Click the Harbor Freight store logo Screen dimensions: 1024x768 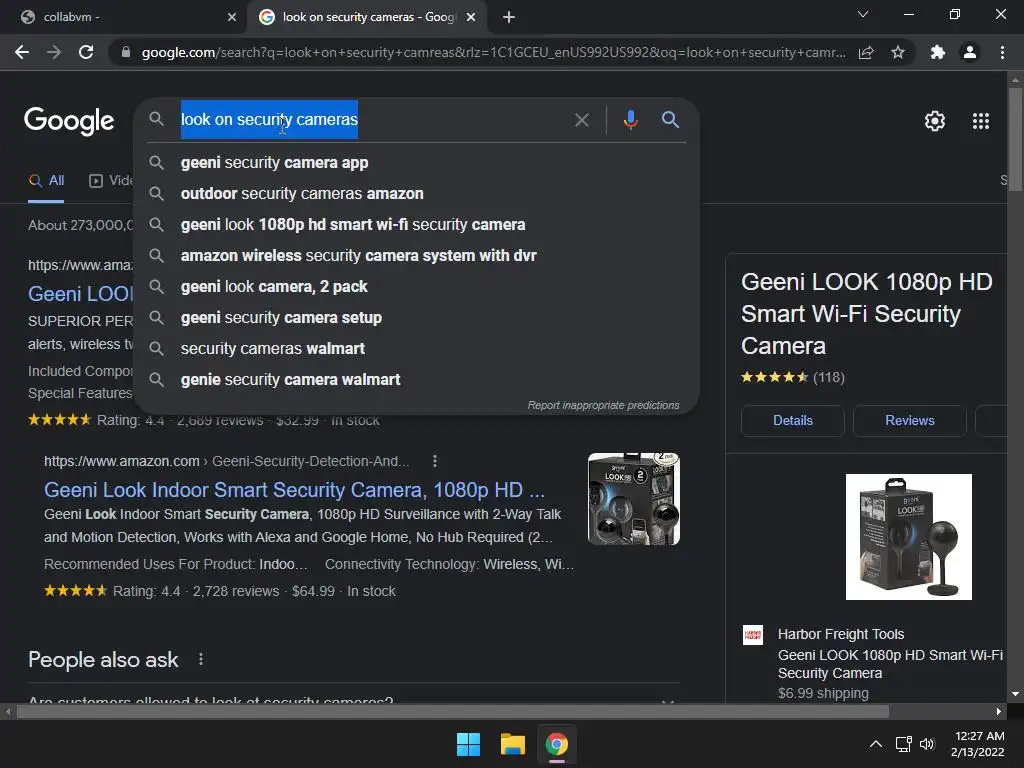(x=753, y=635)
